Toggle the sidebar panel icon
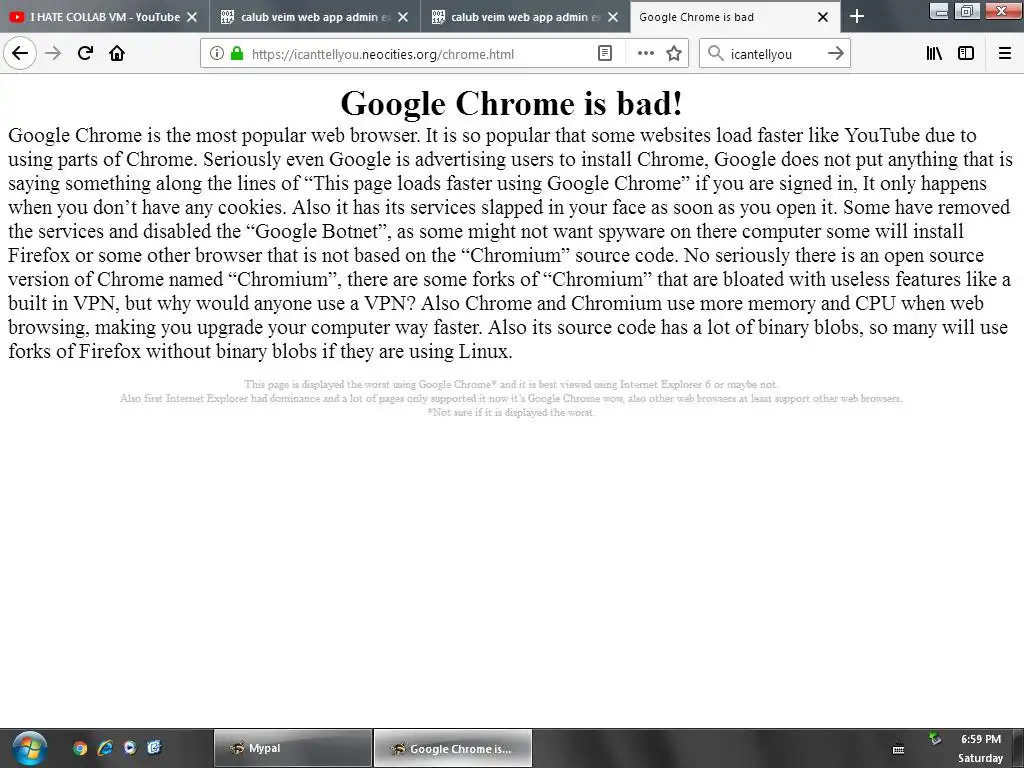 click(966, 54)
